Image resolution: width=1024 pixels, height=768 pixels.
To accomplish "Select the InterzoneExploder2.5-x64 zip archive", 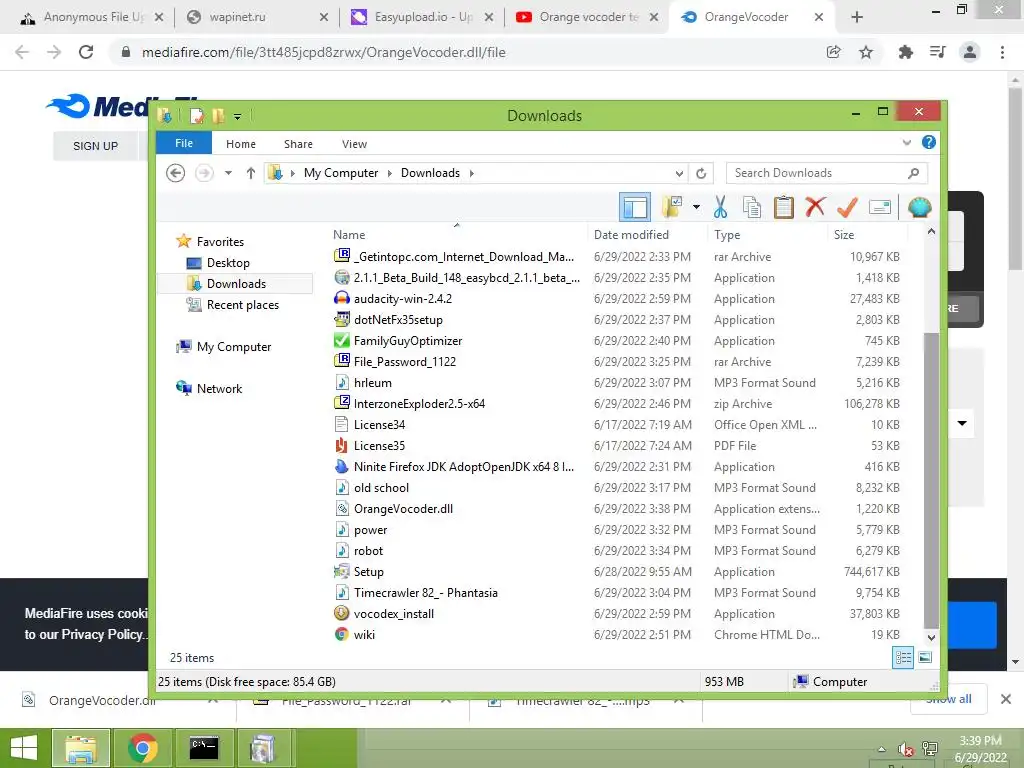I will pos(419,404).
